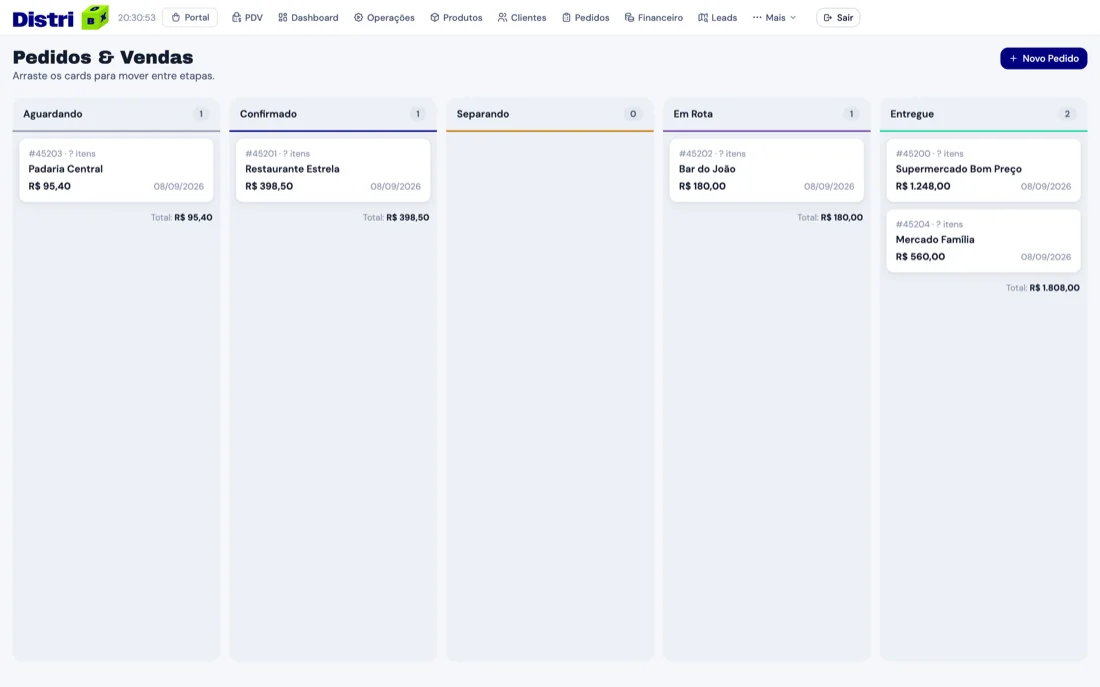This screenshot has height=687, width=1100.
Task: Open the Financeiro section
Action: (654, 18)
